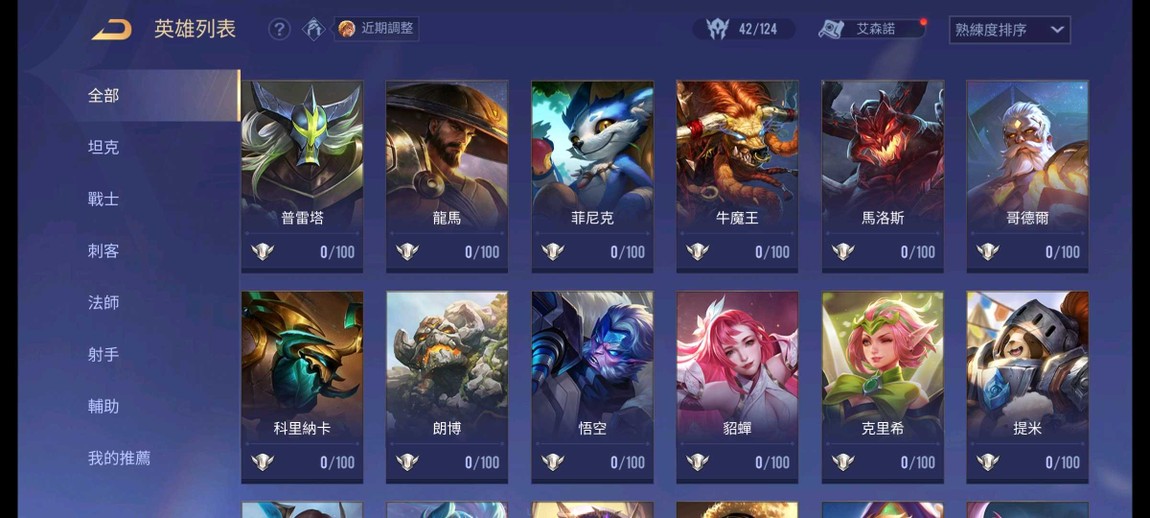Tap the mastery emblem under 提米

(988, 462)
